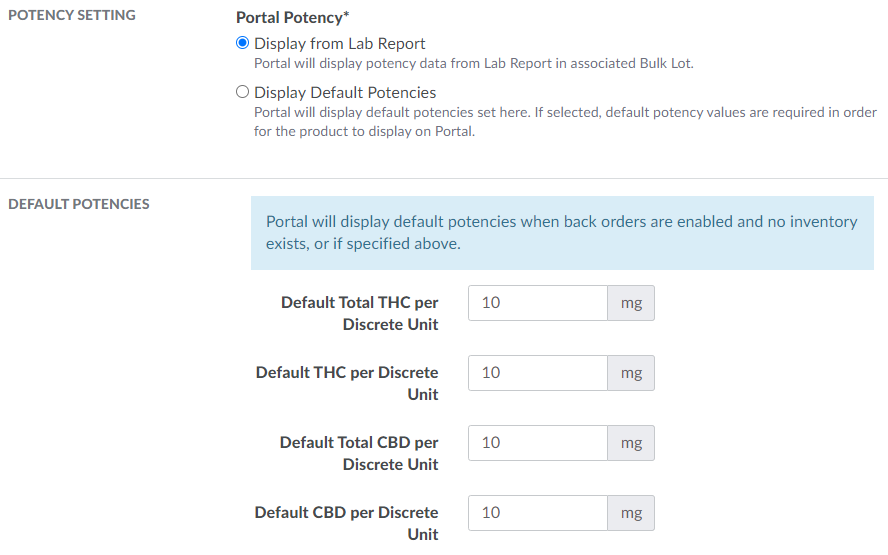The width and height of the screenshot is (888, 555).
Task: Click the mg unit beside Default CBD field
Action: [x=631, y=513]
